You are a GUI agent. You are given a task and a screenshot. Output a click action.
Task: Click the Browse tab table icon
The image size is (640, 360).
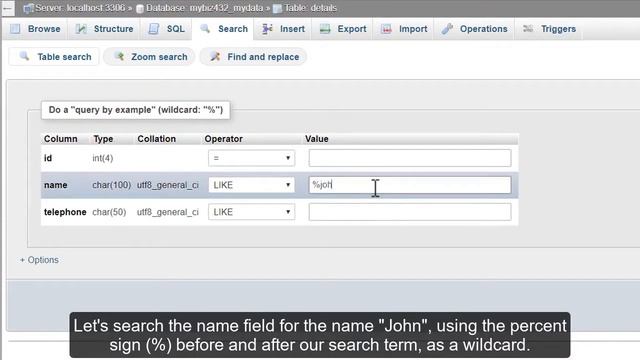click(x=15, y=29)
